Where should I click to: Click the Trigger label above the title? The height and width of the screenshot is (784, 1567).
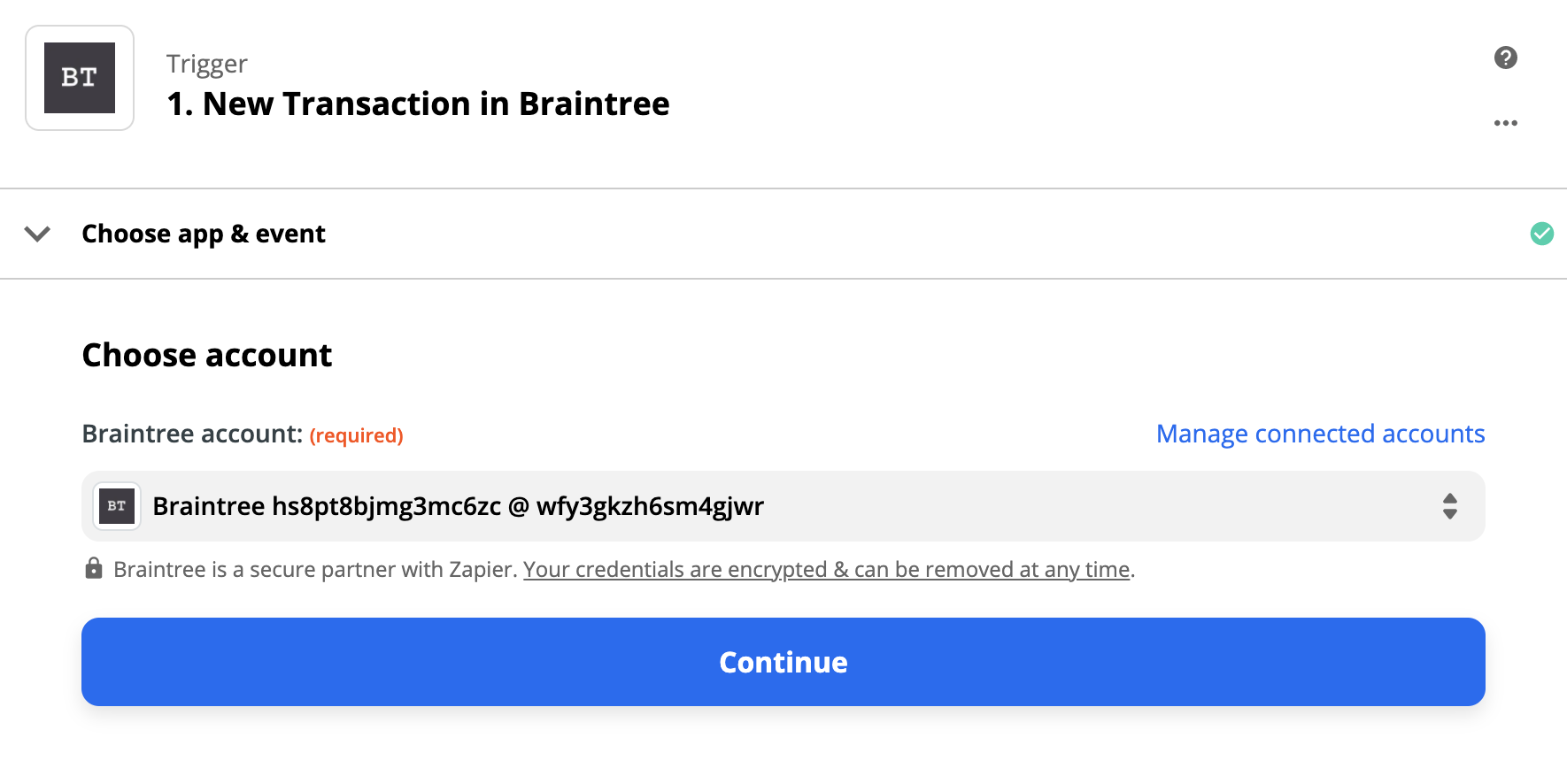coord(206,63)
